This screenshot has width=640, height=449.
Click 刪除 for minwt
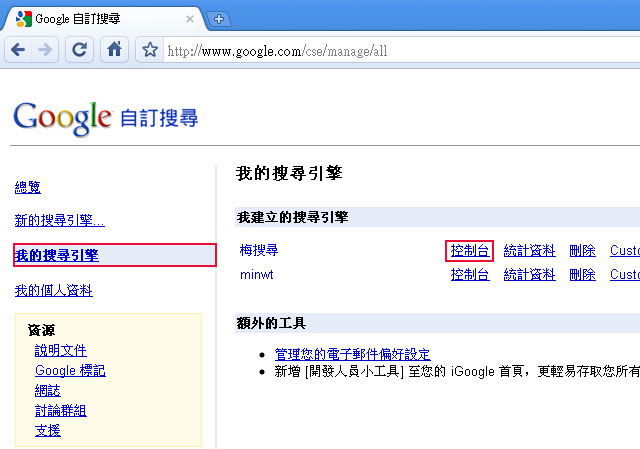(x=582, y=275)
